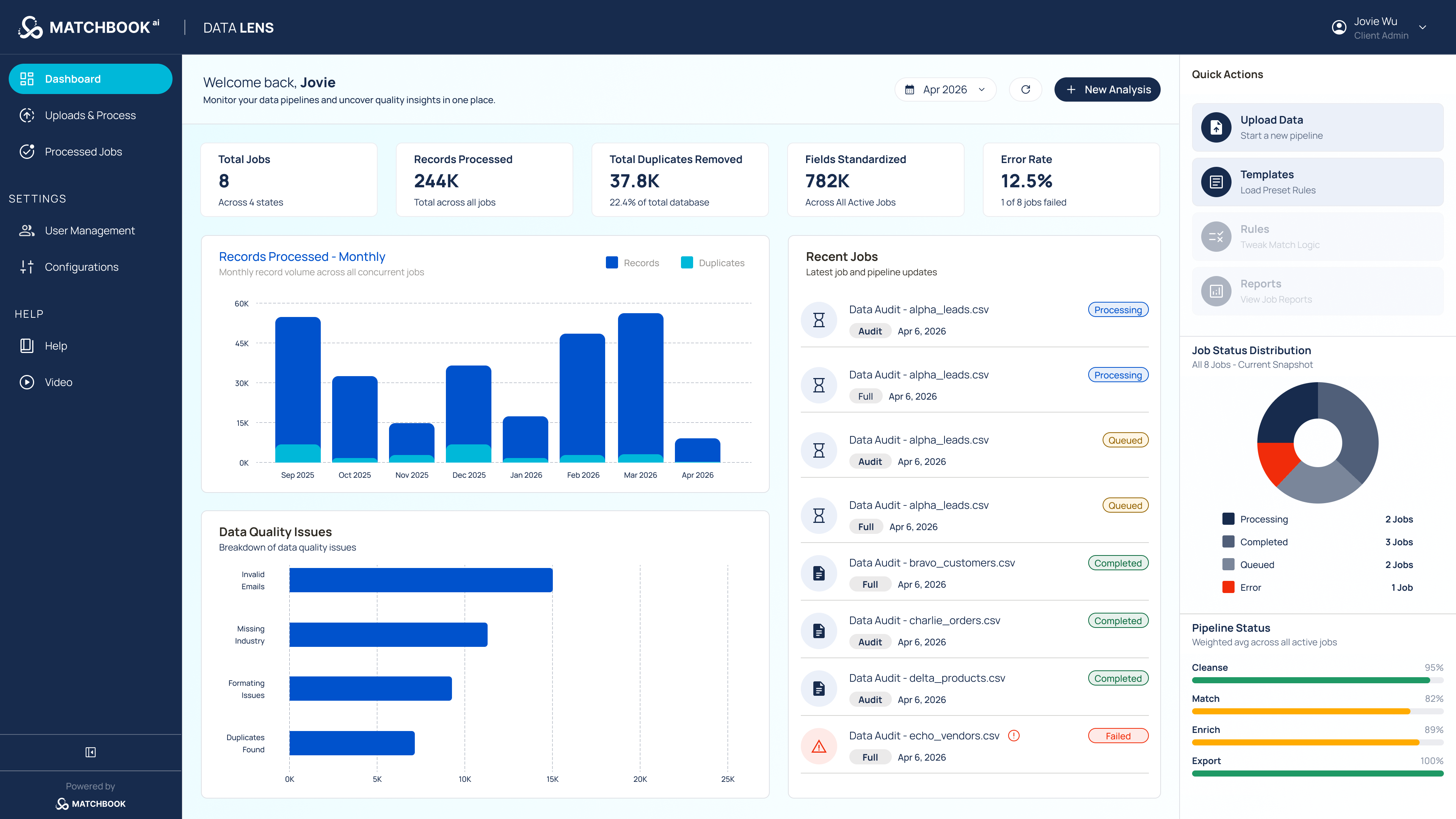
Task: Click the Upload Data quick action
Action: click(1318, 127)
